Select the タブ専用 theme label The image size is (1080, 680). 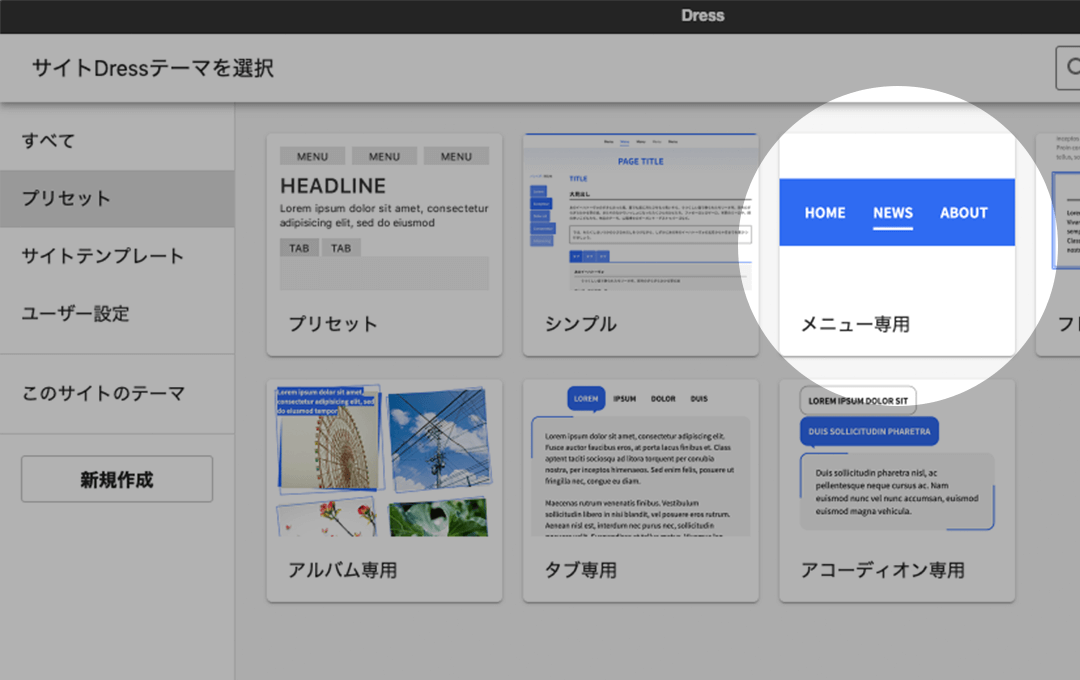tap(581, 570)
